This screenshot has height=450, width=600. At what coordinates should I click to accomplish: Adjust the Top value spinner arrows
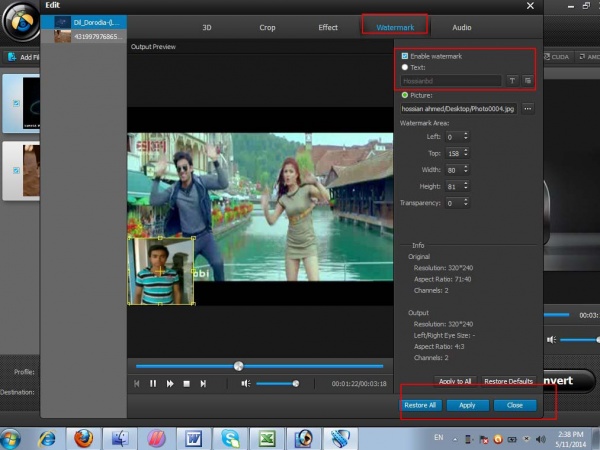(x=465, y=153)
